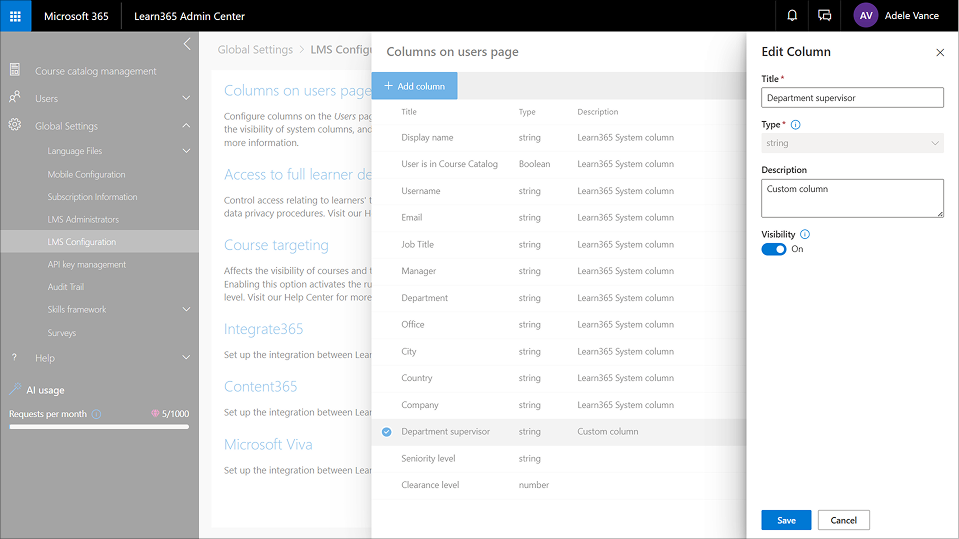Click into the Description text area

click(852, 198)
